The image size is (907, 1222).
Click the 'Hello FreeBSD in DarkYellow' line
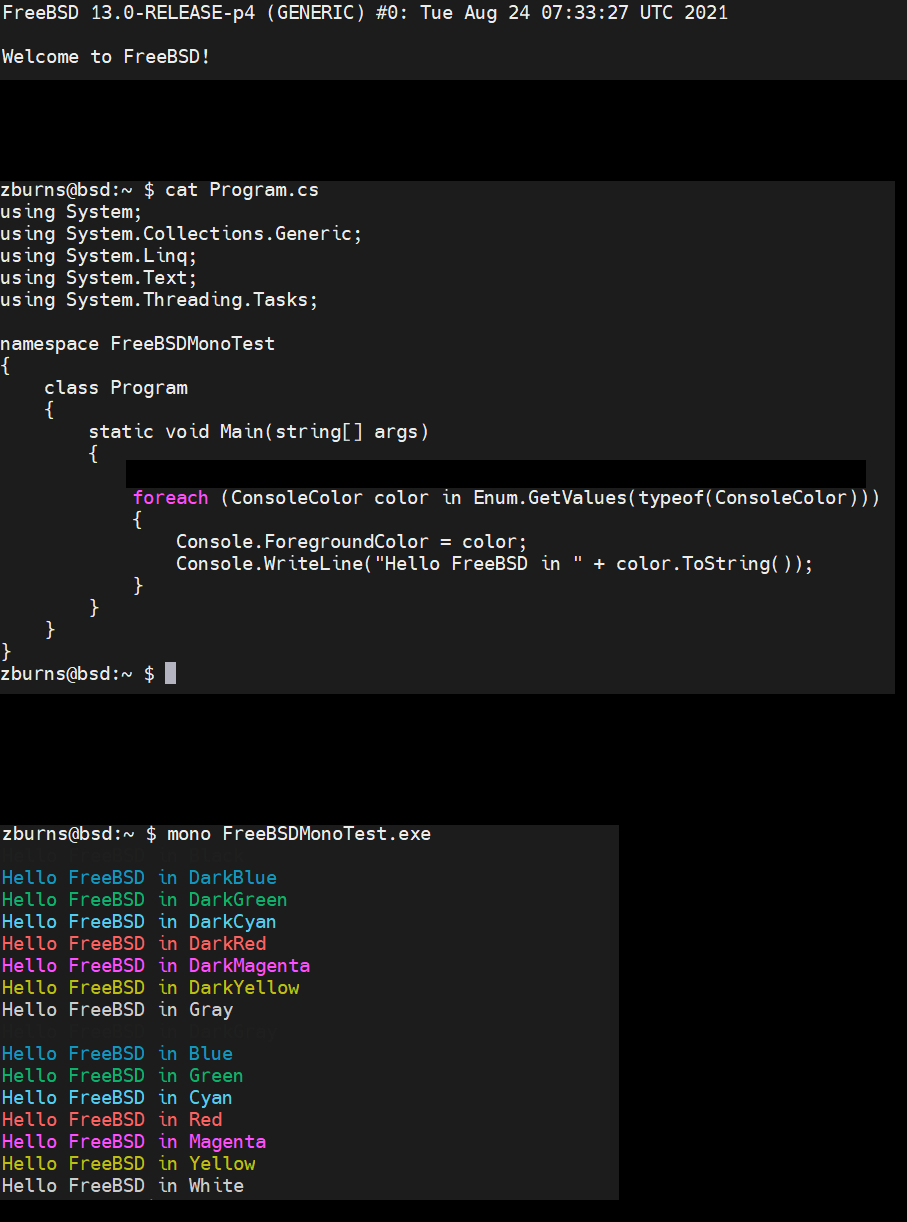[151, 988]
